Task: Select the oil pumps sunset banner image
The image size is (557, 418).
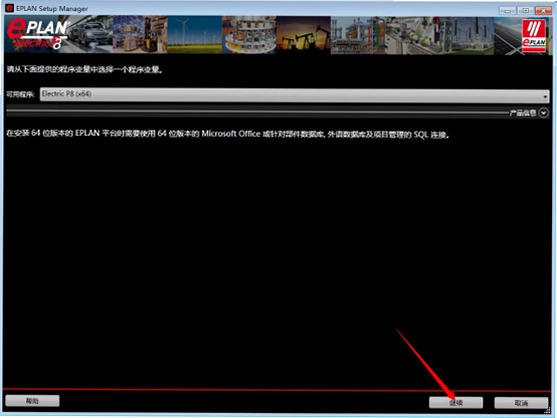Action: 303,35
